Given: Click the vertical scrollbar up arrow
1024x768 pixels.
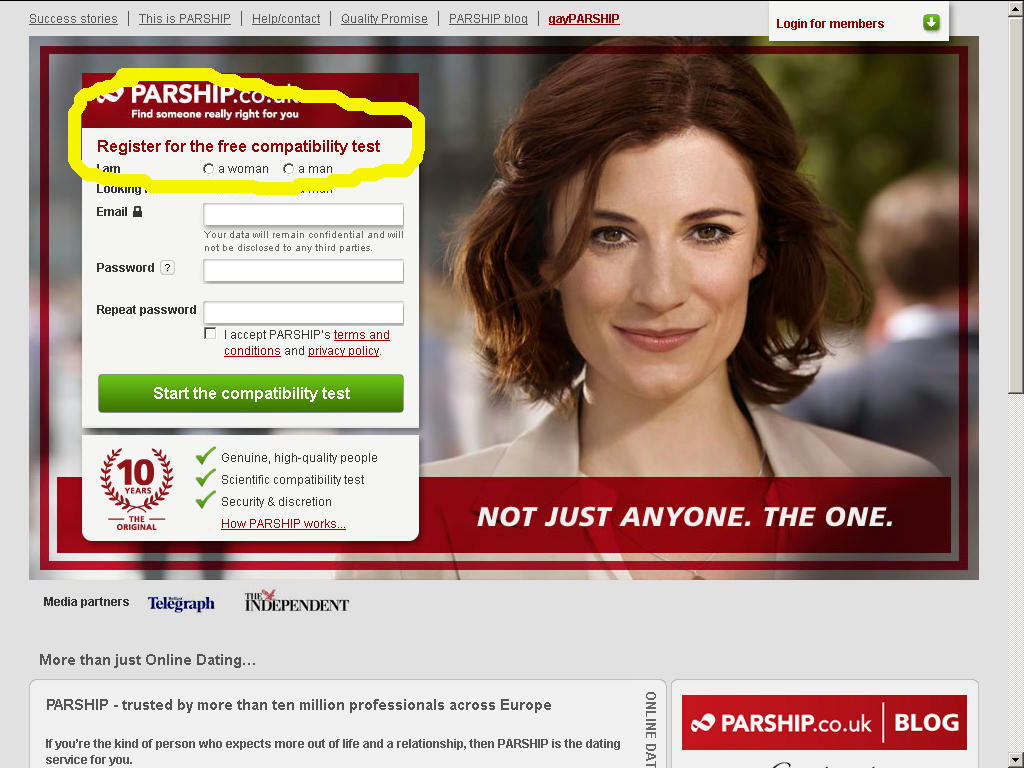Looking at the screenshot, I should coord(1016,8).
